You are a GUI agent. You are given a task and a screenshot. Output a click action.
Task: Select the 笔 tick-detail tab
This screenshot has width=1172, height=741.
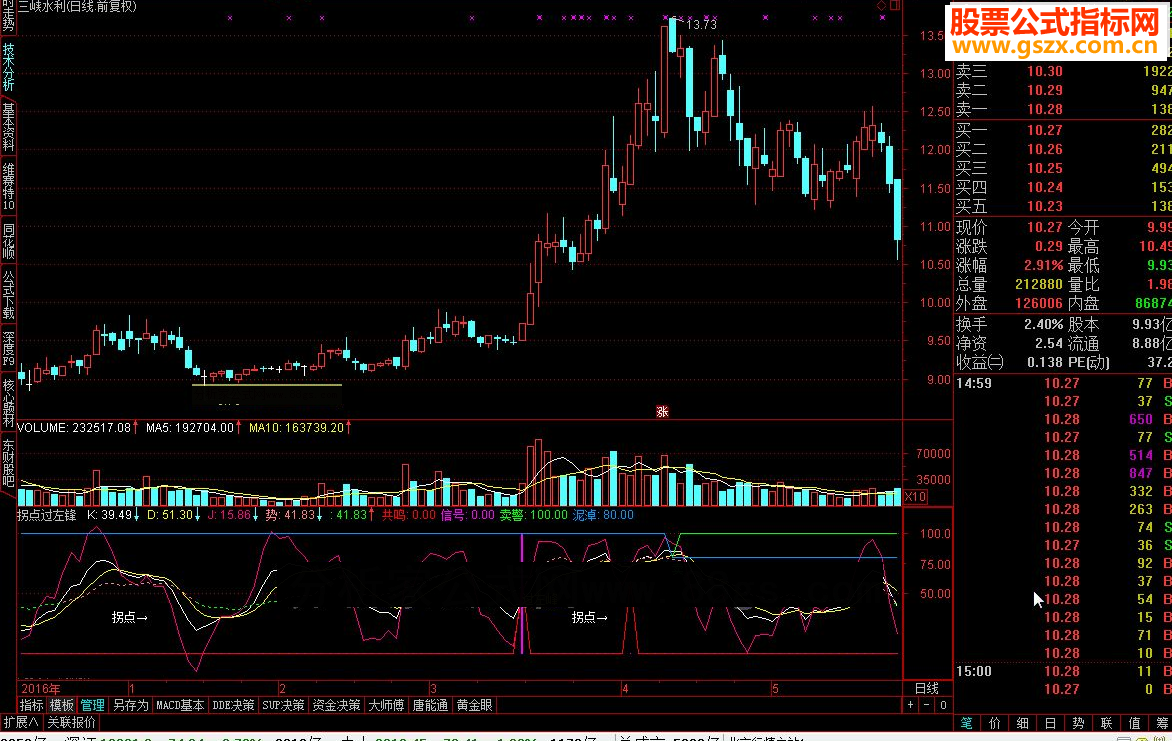point(966,723)
